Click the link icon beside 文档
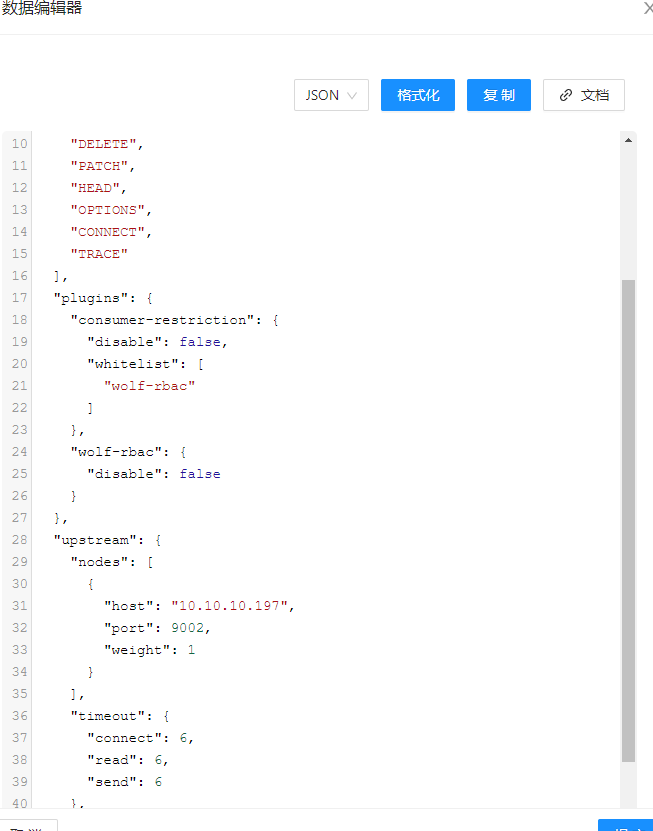 (566, 95)
